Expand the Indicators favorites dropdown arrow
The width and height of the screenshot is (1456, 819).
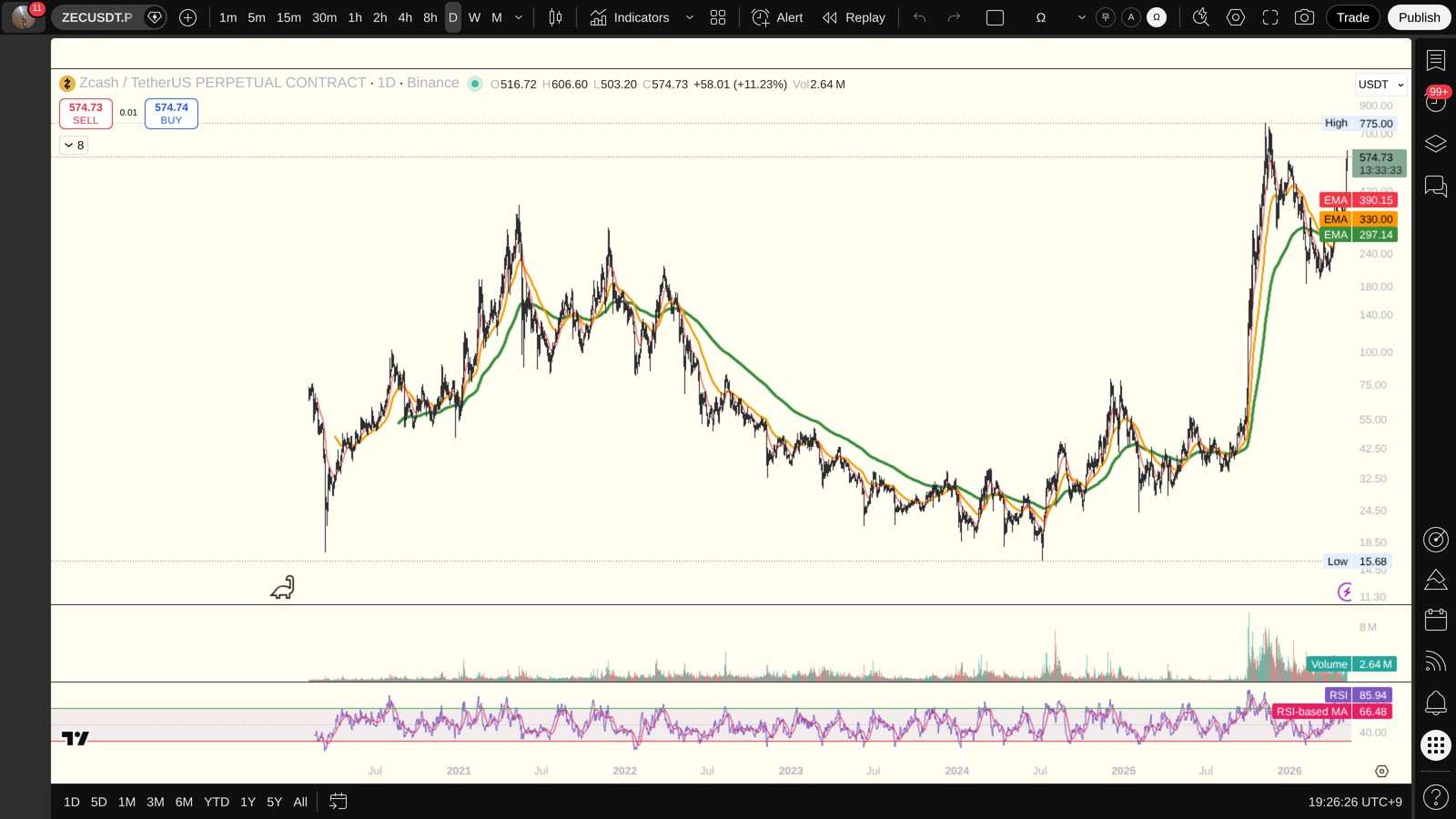(x=689, y=17)
